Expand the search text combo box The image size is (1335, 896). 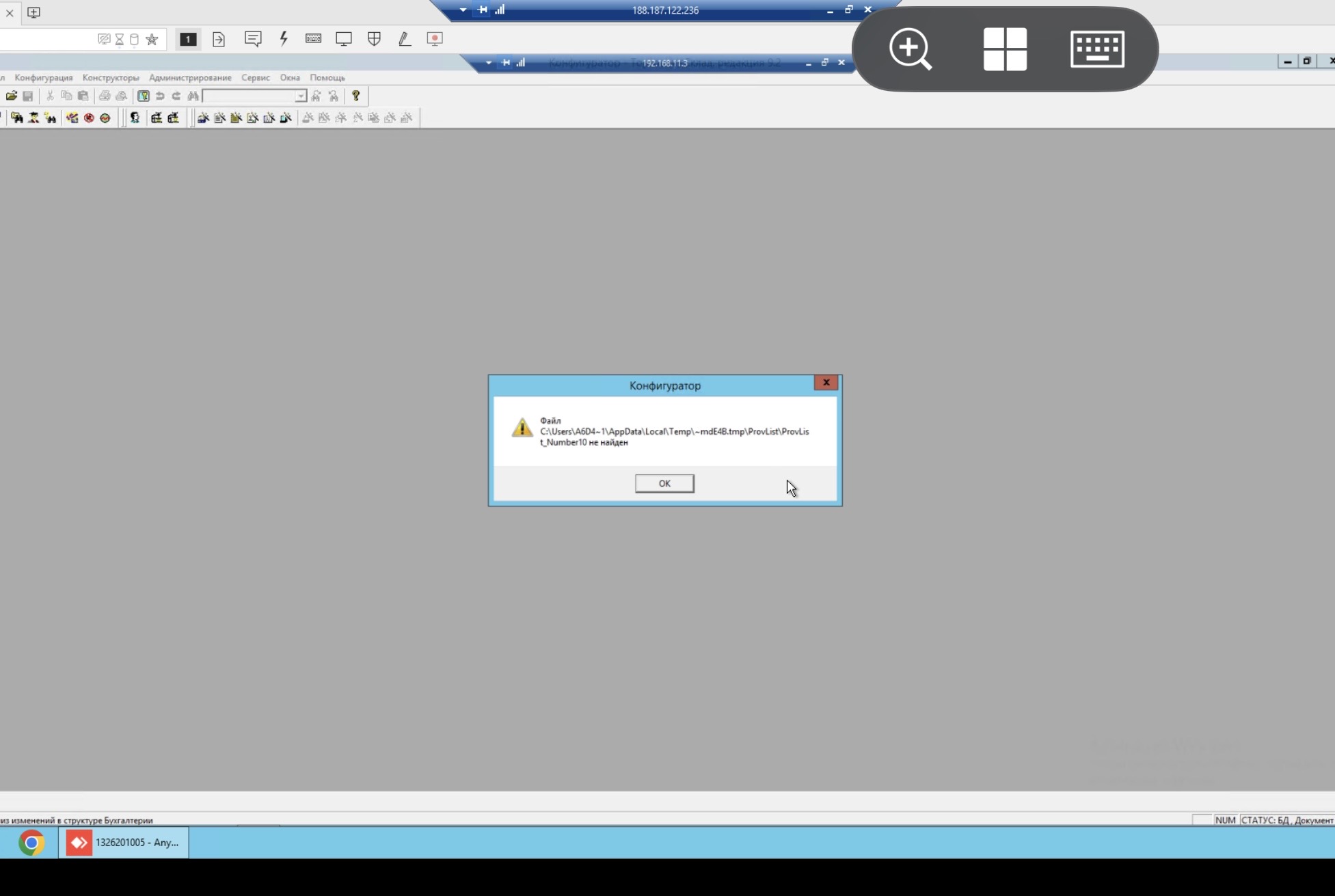point(300,96)
